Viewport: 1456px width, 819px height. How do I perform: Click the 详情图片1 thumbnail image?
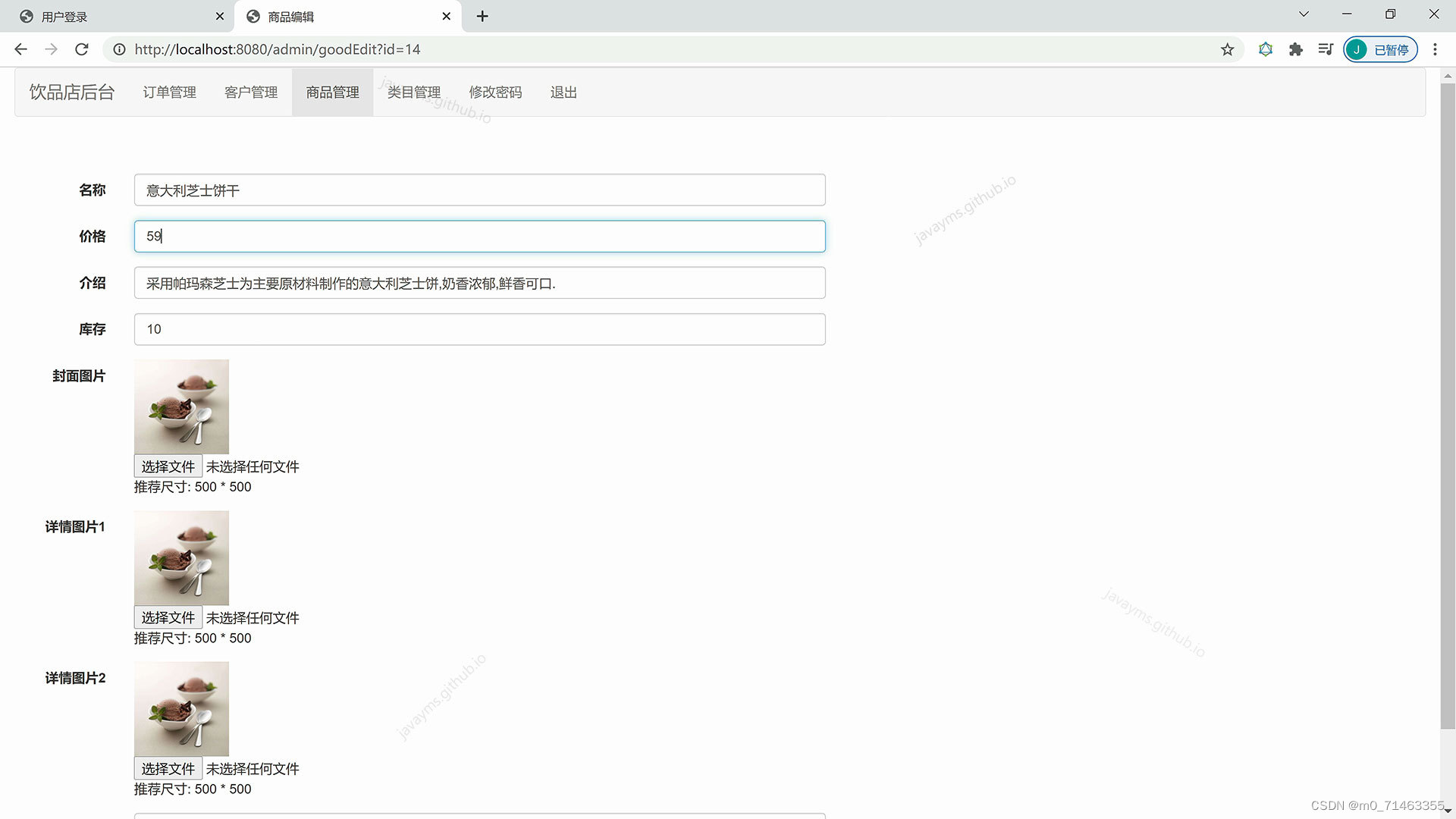point(181,557)
